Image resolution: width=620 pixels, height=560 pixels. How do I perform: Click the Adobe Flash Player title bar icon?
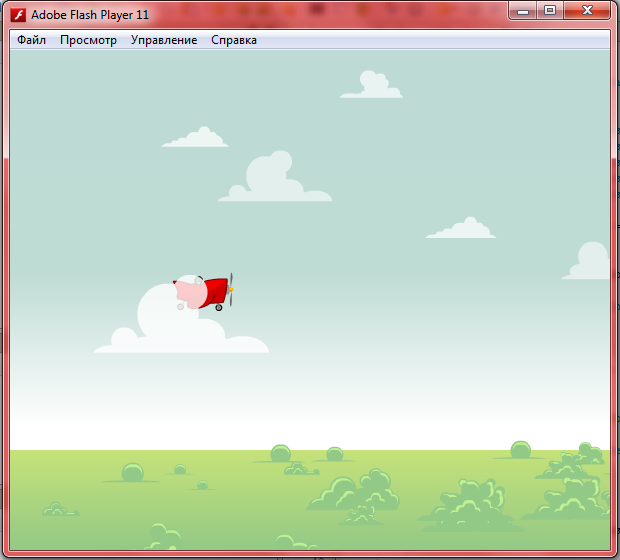tap(18, 15)
